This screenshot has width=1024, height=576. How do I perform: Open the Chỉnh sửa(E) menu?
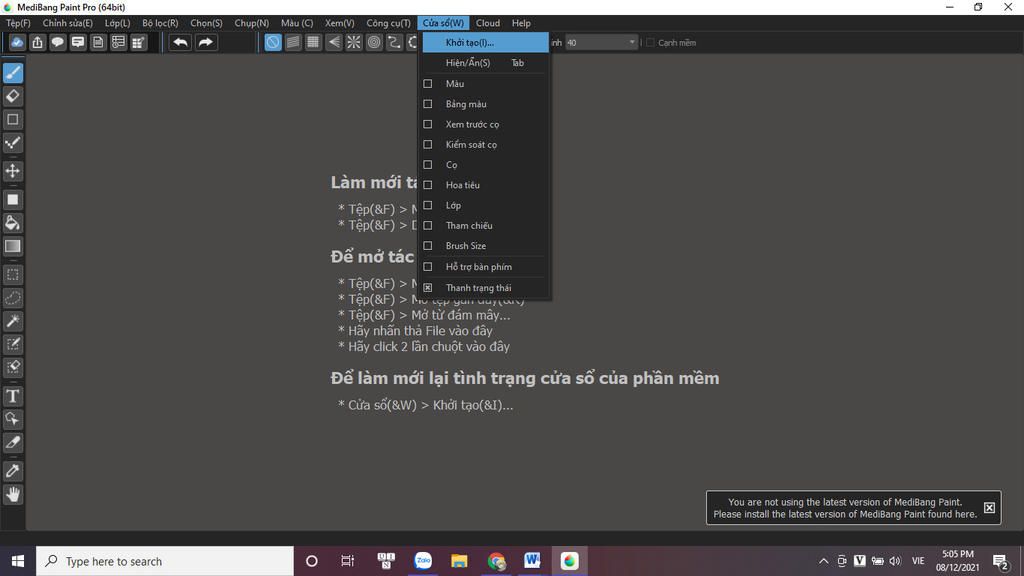[x=68, y=23]
